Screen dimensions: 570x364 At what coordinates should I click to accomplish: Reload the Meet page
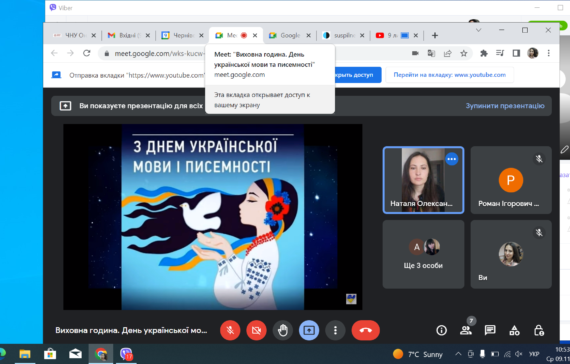click(87, 53)
